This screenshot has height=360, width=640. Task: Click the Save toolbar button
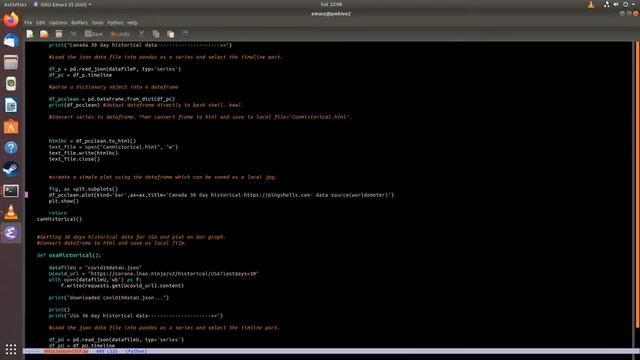94,34
